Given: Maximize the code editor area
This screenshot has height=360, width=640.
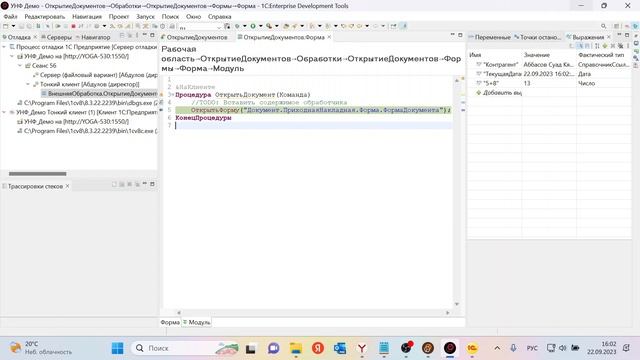Looking at the screenshot, I should pyautogui.click(x=460, y=35).
